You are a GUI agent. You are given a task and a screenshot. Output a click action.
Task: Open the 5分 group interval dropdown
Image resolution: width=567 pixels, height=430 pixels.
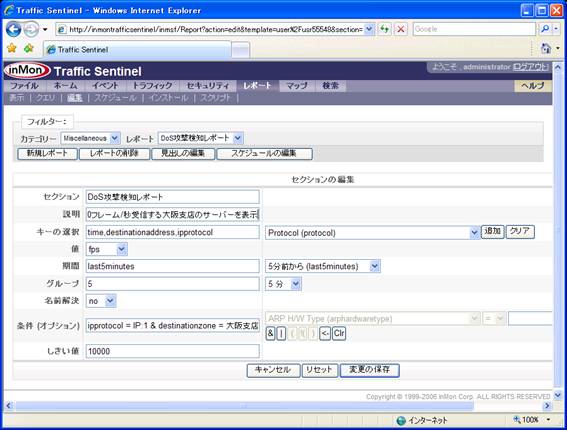tap(283, 284)
